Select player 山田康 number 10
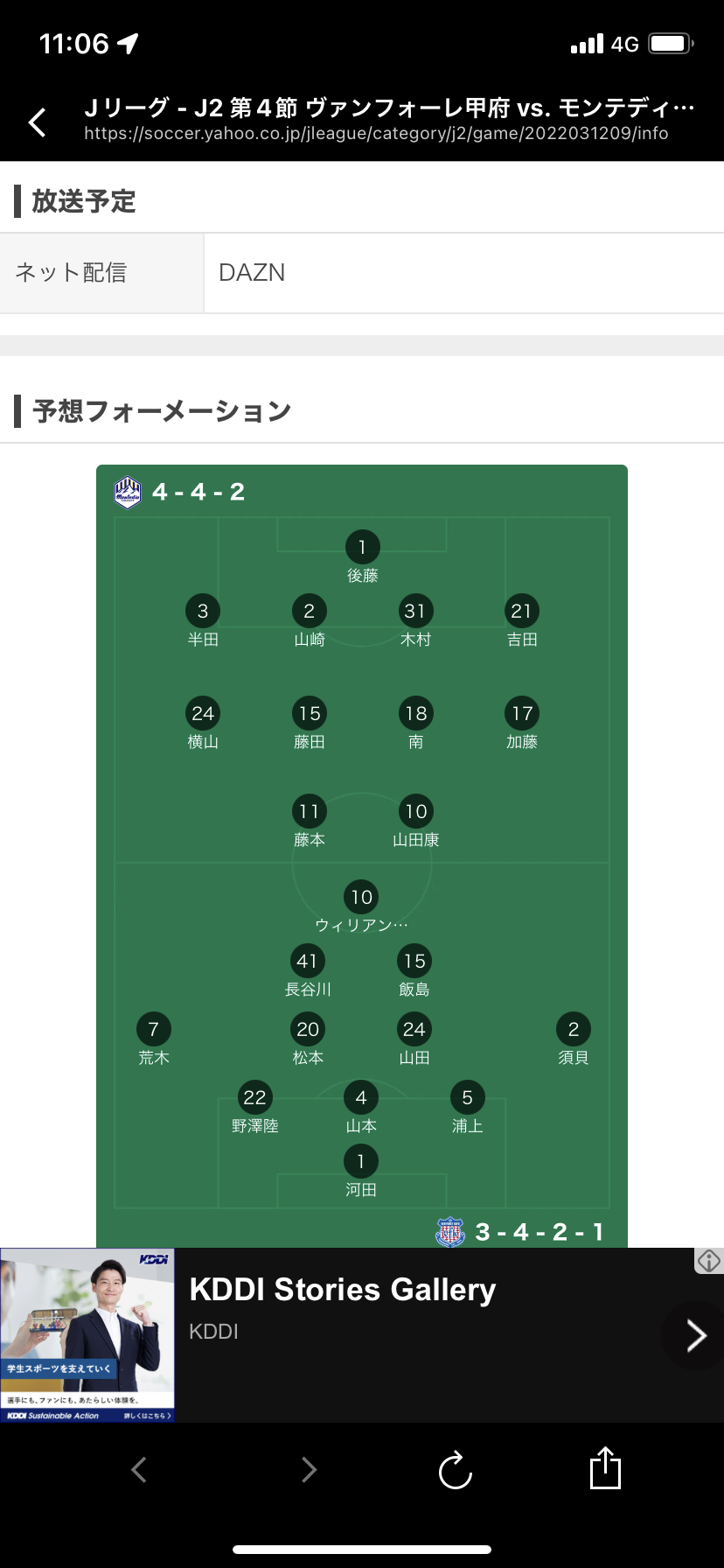This screenshot has width=724, height=1568. pyautogui.click(x=415, y=812)
